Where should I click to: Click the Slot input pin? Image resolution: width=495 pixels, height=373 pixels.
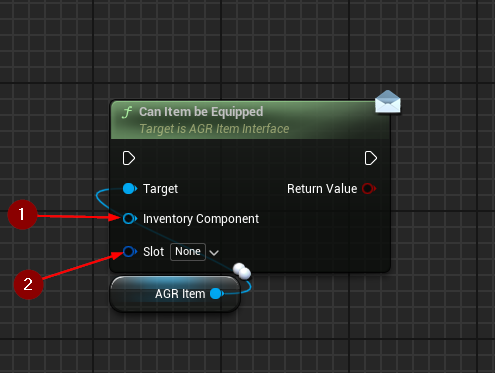pyautogui.click(x=130, y=251)
